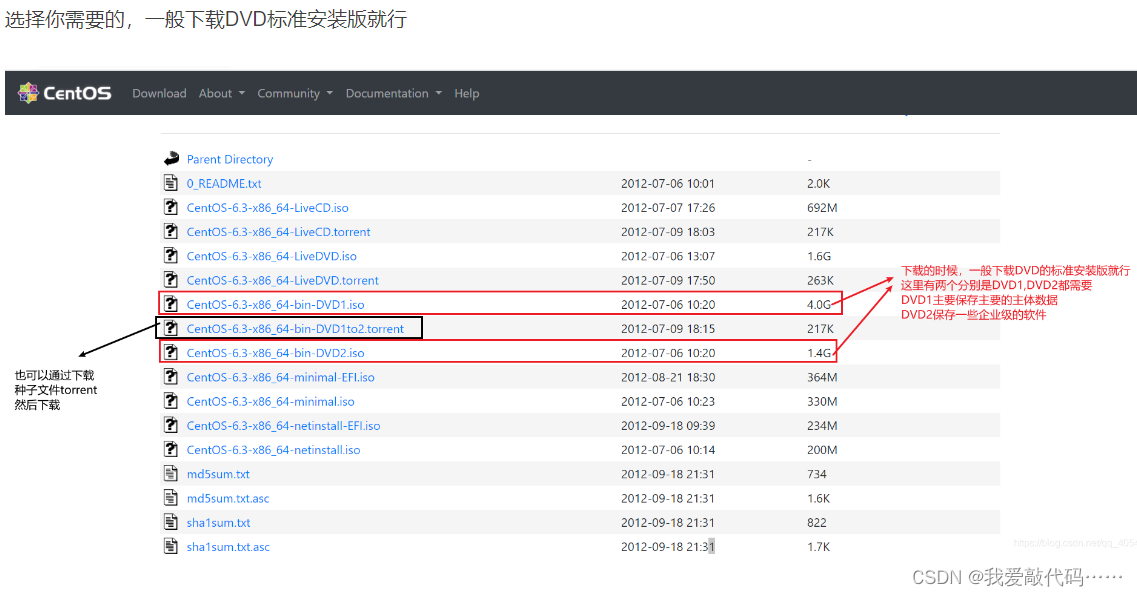Click the 1.6G size value
This screenshot has width=1137, height=596.
(819, 256)
